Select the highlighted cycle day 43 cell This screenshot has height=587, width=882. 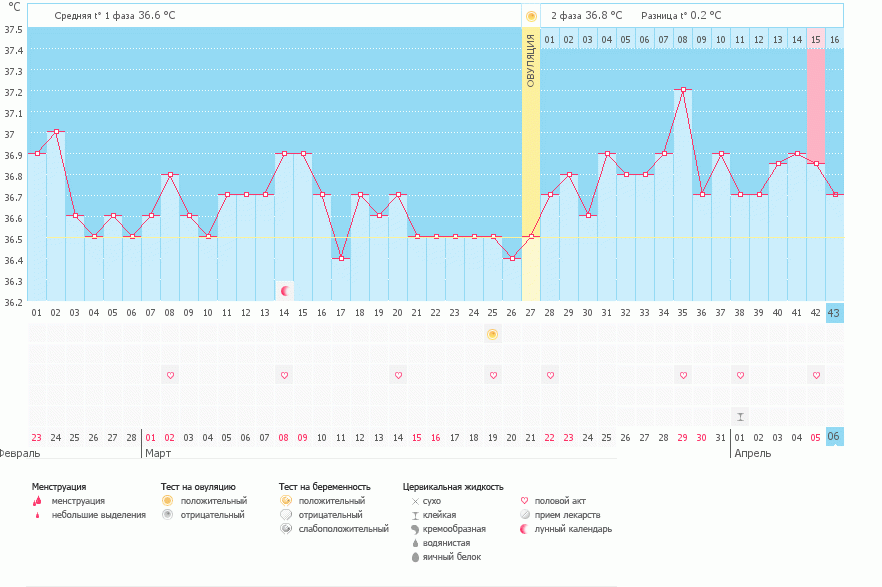[x=834, y=313]
